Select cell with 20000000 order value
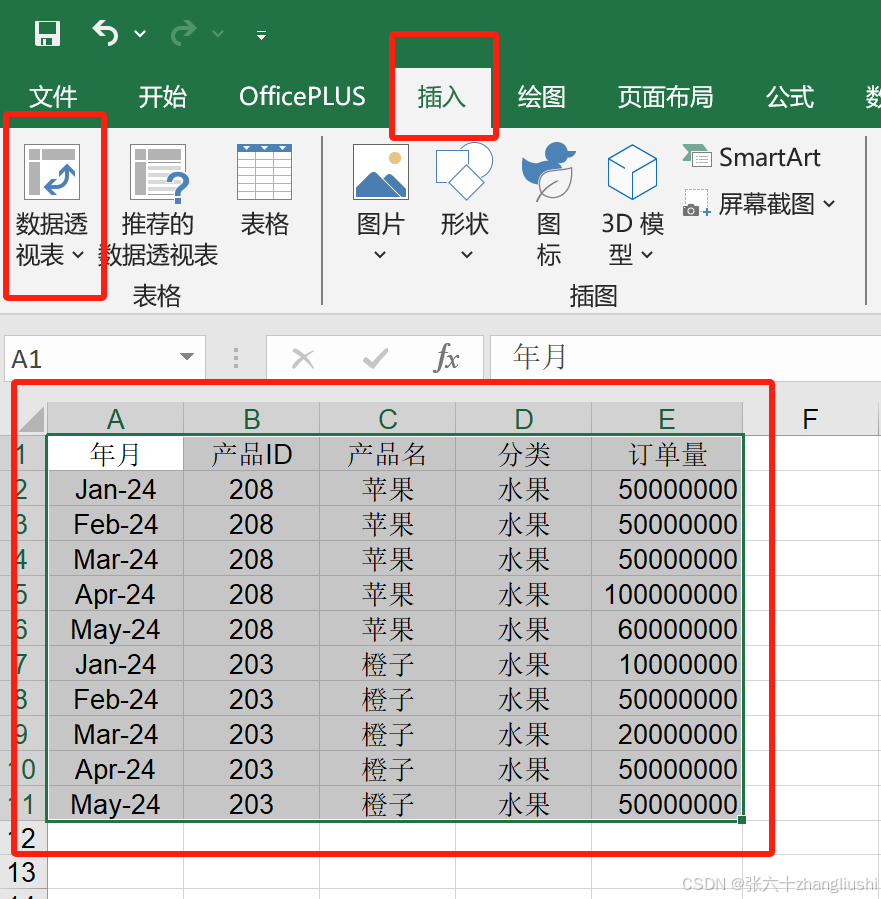881x899 pixels. click(667, 734)
